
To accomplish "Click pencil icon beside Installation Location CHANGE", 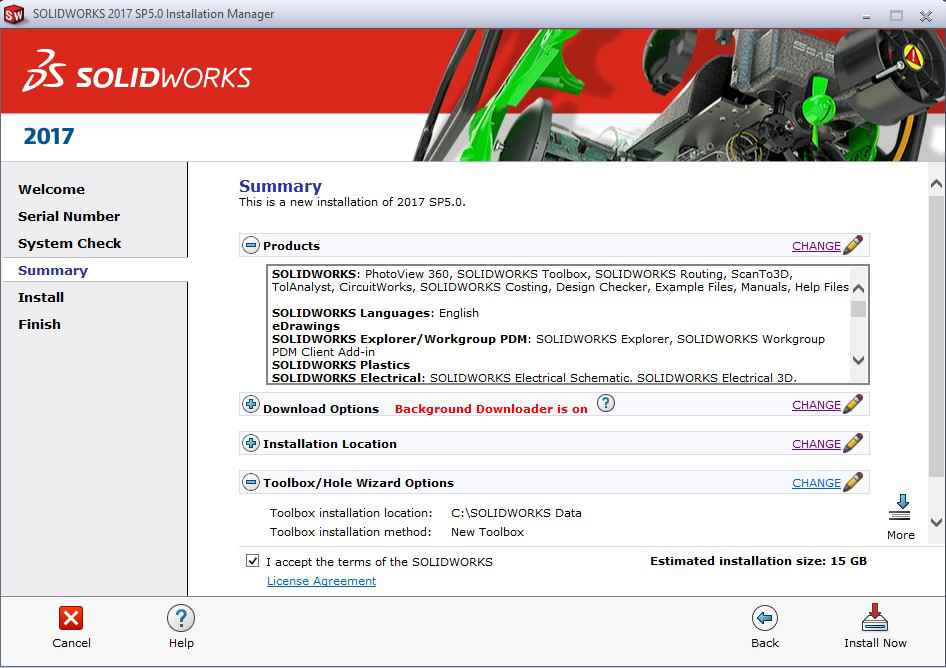I will pyautogui.click(x=853, y=443).
